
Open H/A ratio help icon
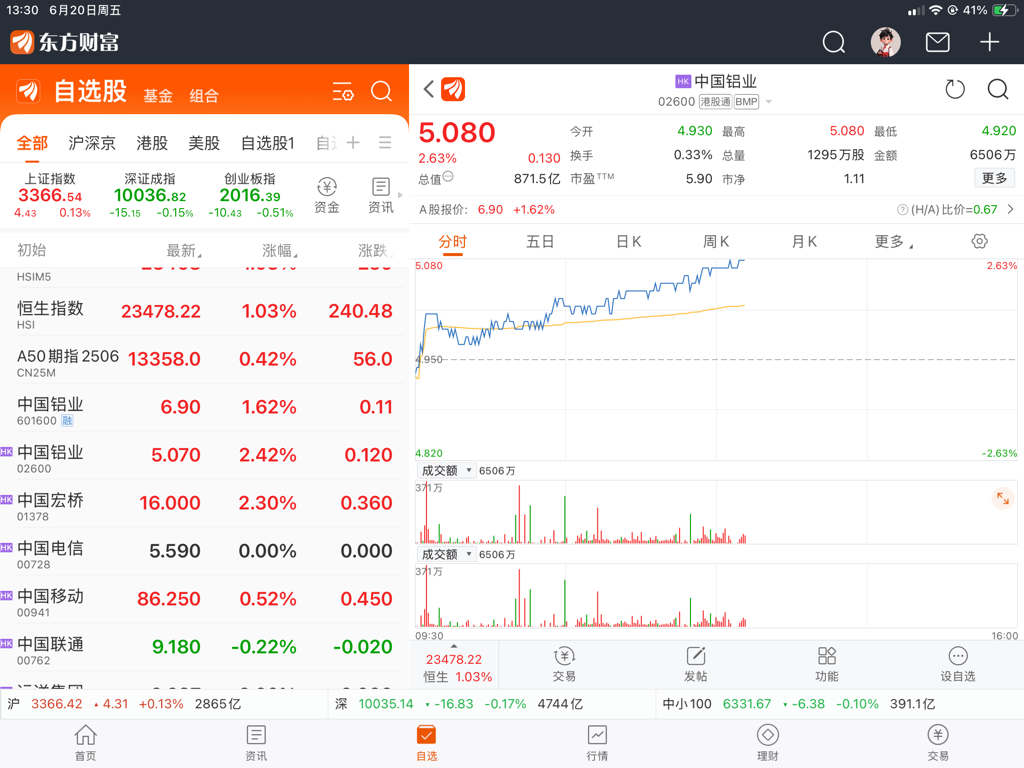(x=902, y=210)
